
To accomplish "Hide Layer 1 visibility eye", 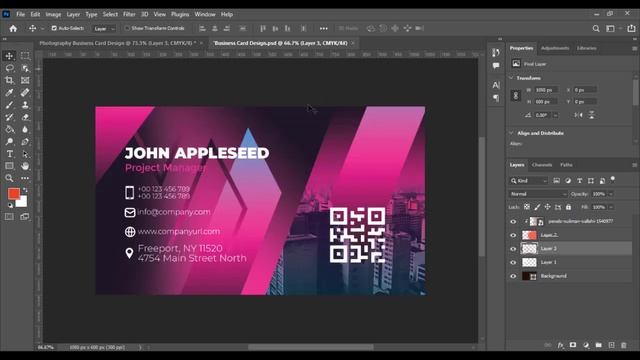I will (513, 262).
